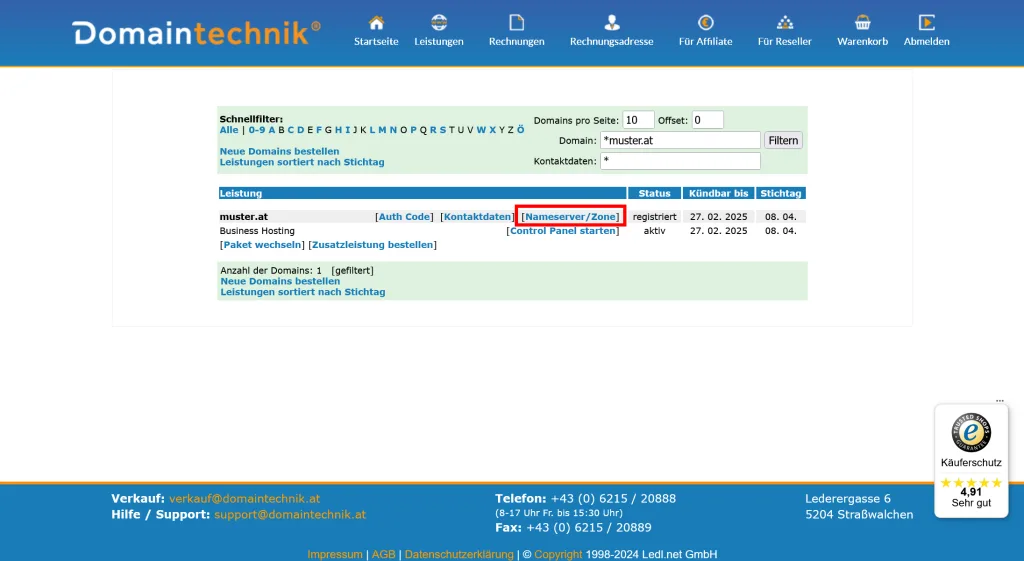This screenshot has width=1024, height=561.
Task: Focus the Domains pro Seite field
Action: (638, 120)
